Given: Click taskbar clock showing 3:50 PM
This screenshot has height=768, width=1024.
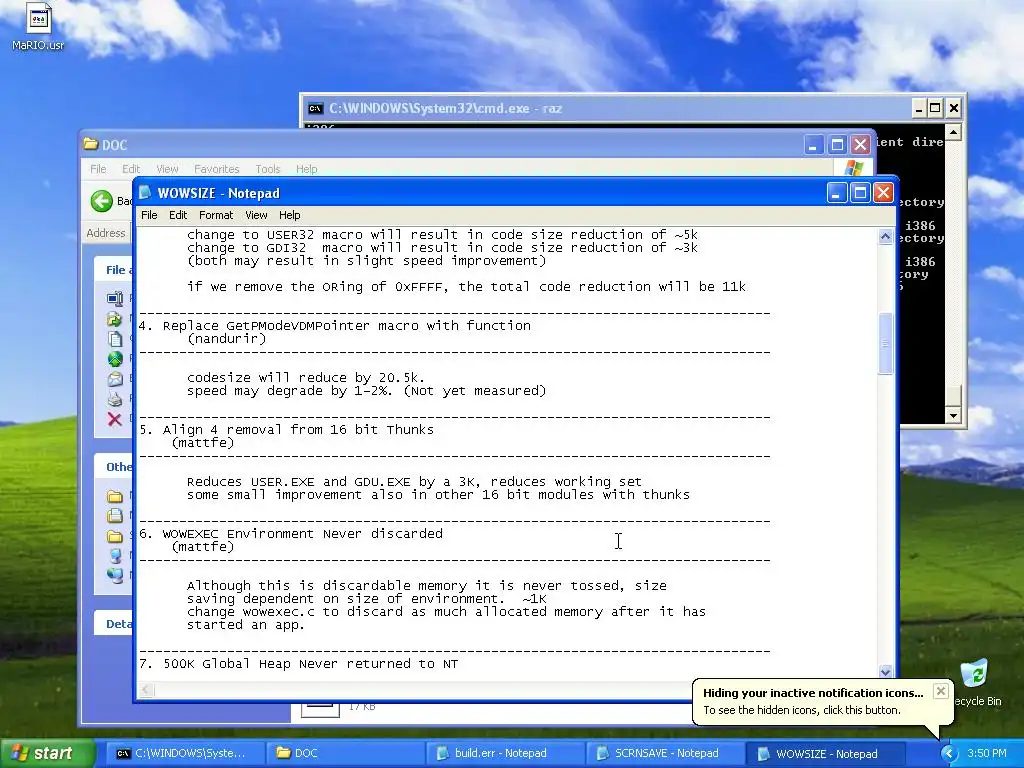Looking at the screenshot, I should (x=987, y=753).
